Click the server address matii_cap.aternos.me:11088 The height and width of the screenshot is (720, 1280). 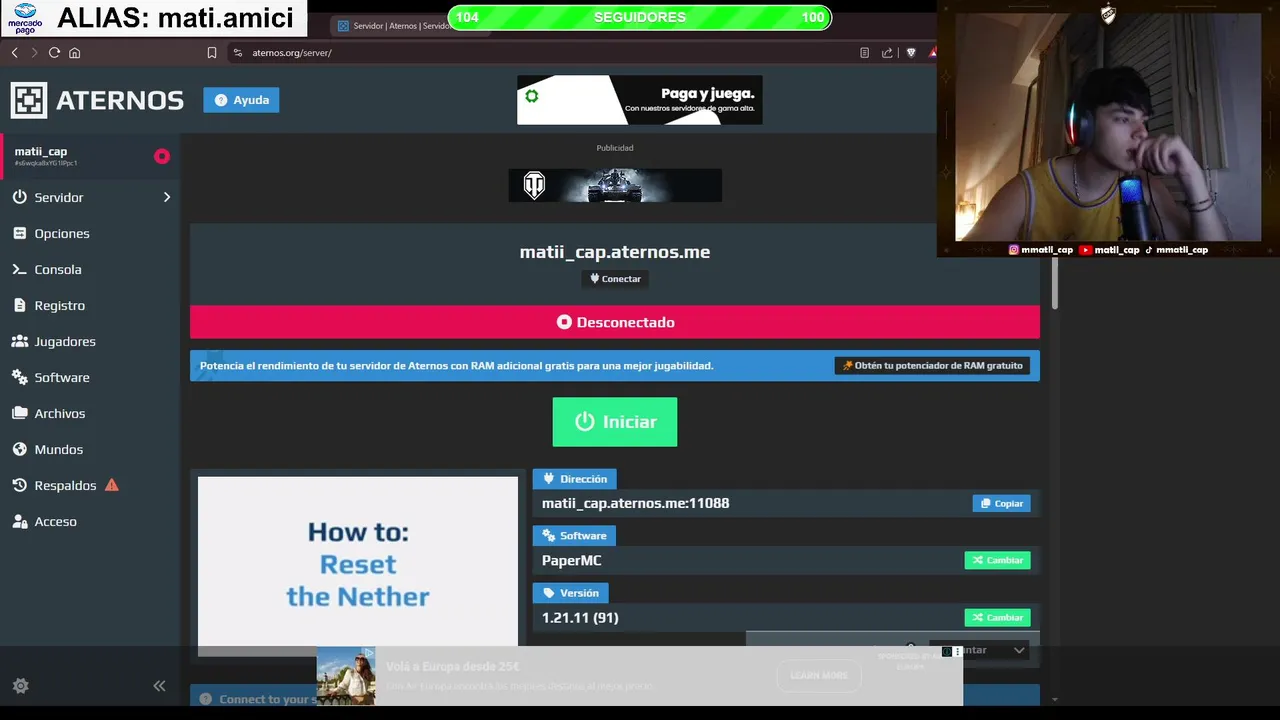[x=635, y=503]
